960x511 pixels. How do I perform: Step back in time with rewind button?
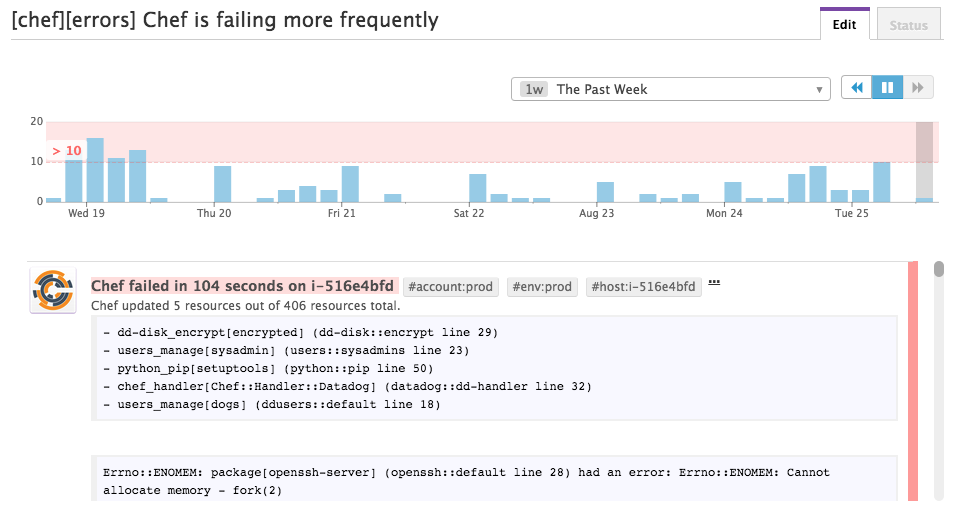[x=857, y=88]
